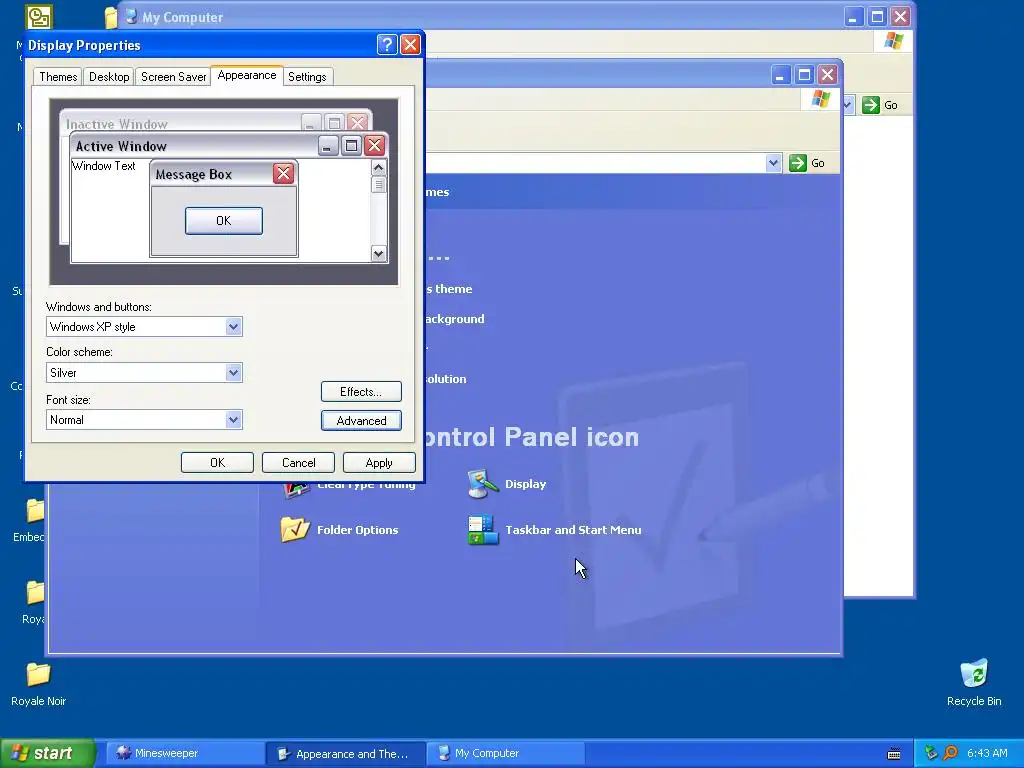
Task: Click the magnifier icon in system tray
Action: pos(950,753)
